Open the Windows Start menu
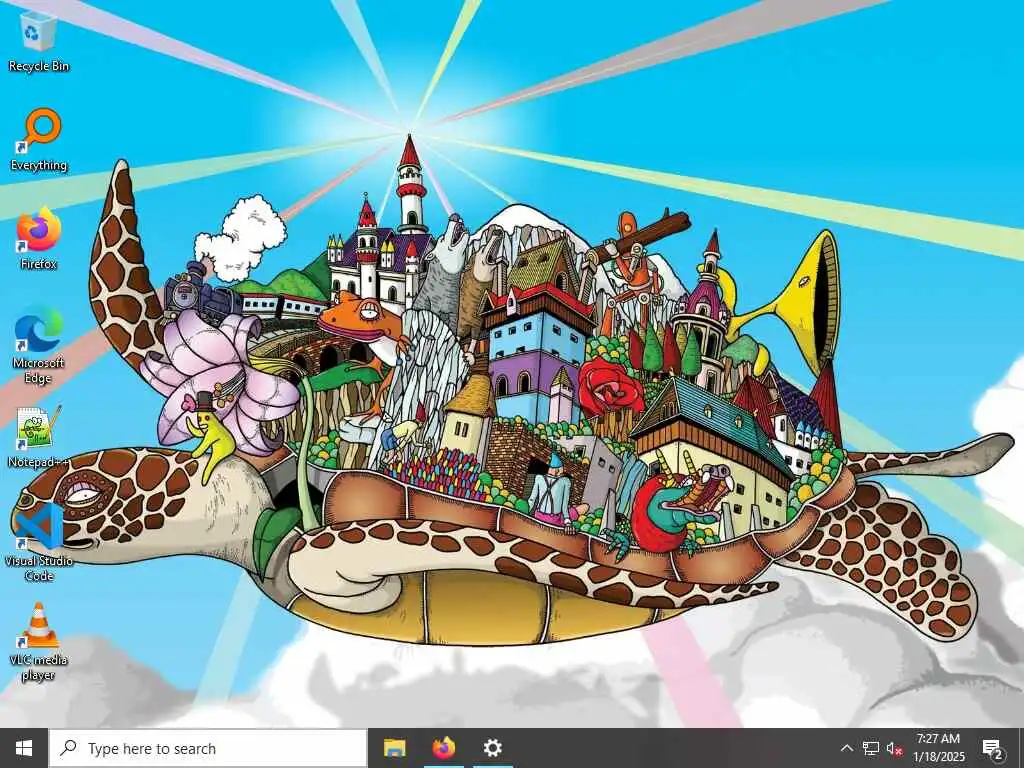Screen dimensions: 1024x768 (x=24, y=748)
